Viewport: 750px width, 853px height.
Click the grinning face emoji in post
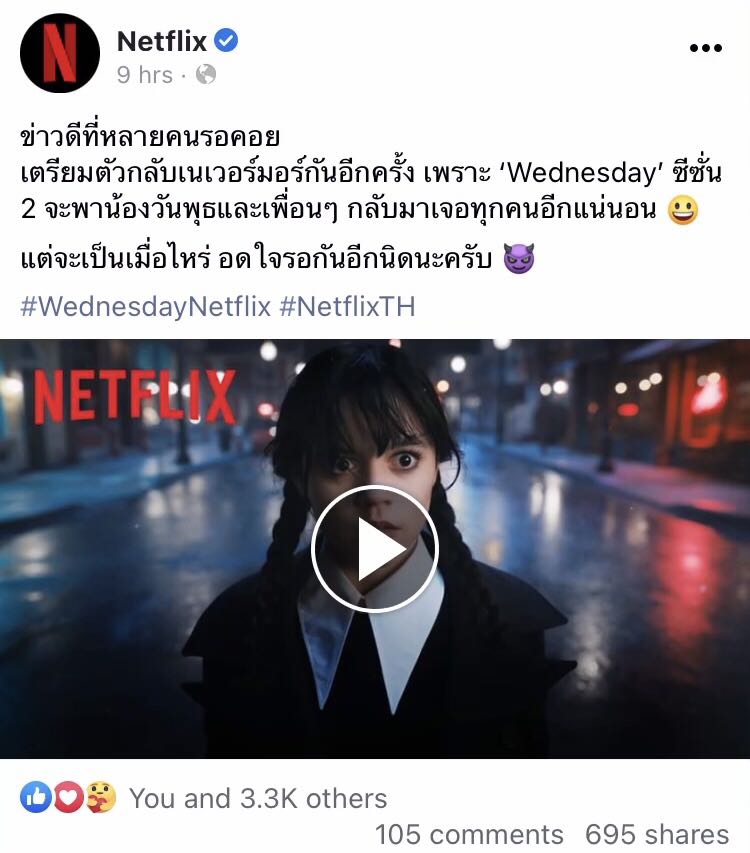683,210
